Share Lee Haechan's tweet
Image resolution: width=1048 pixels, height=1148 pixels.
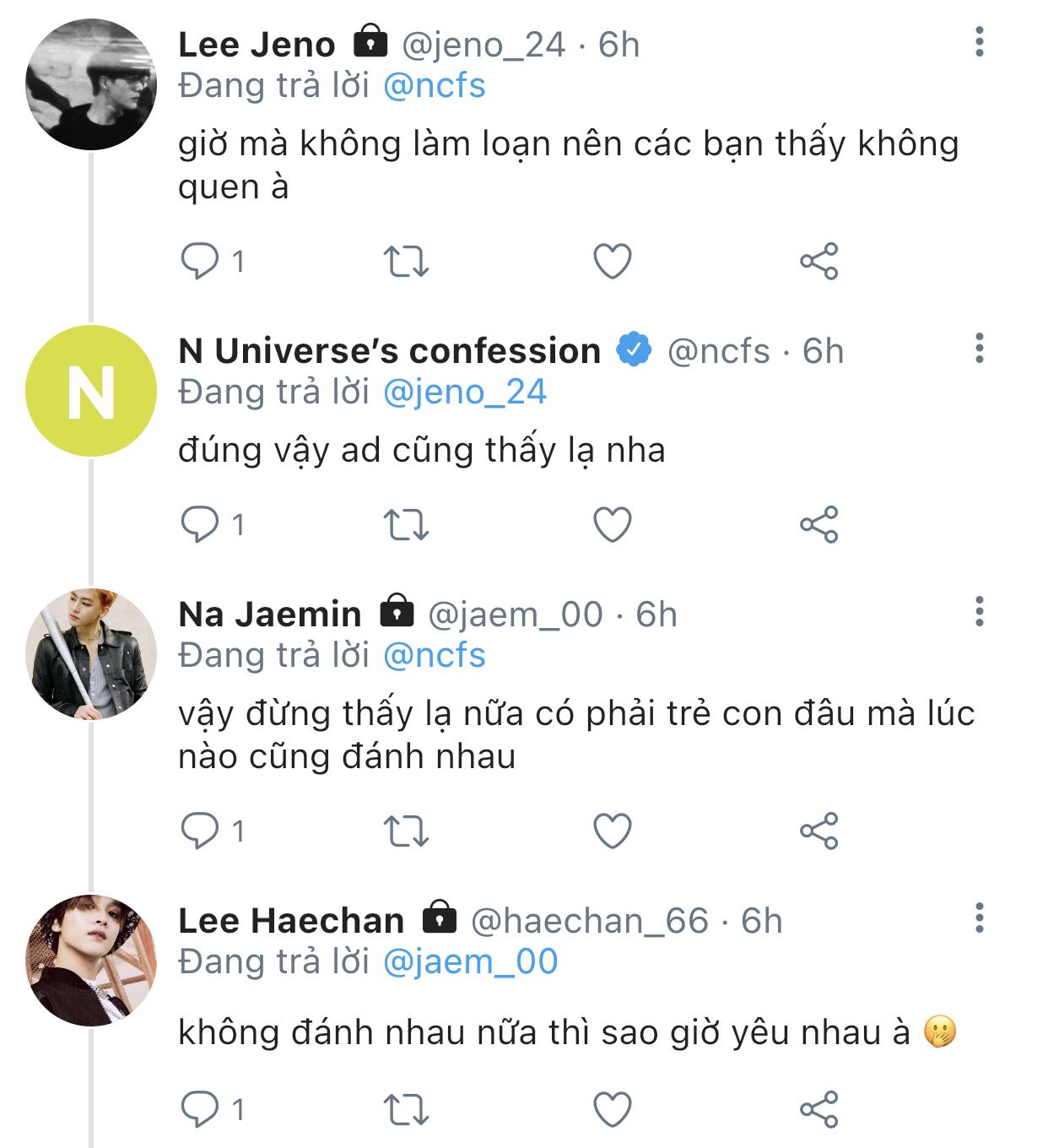click(818, 1109)
